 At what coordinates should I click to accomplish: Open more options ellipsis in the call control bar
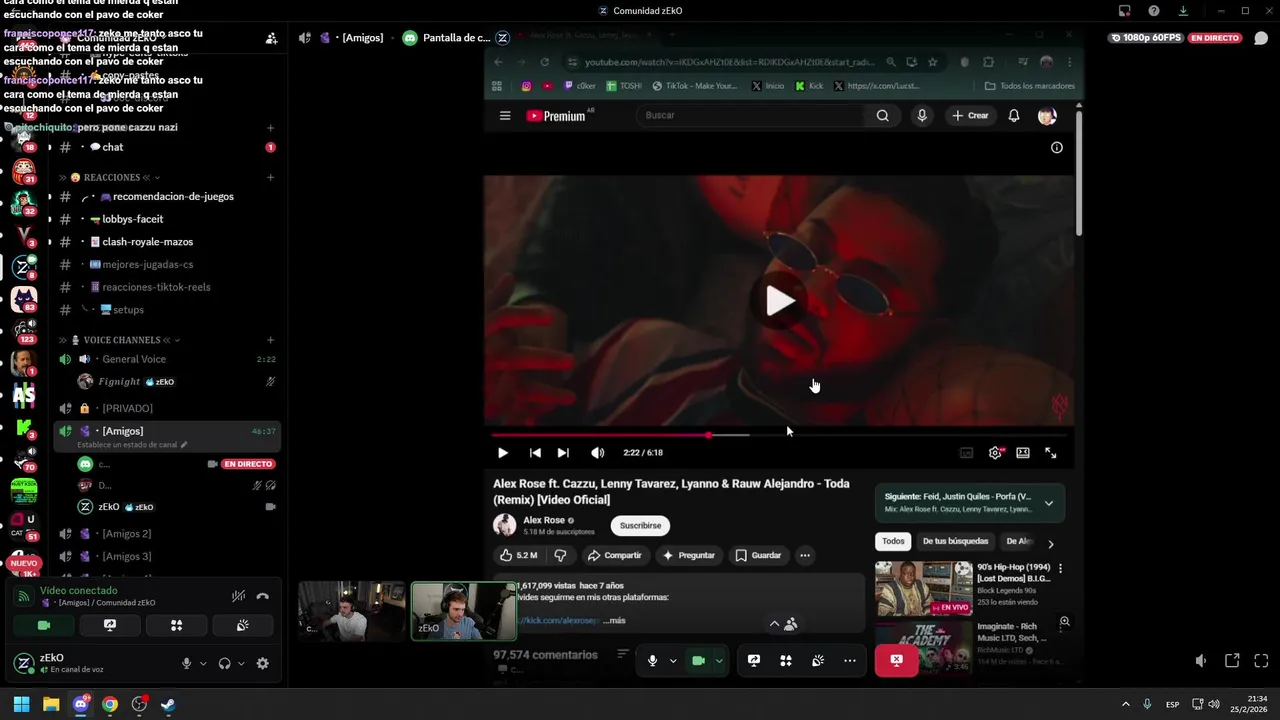850,661
